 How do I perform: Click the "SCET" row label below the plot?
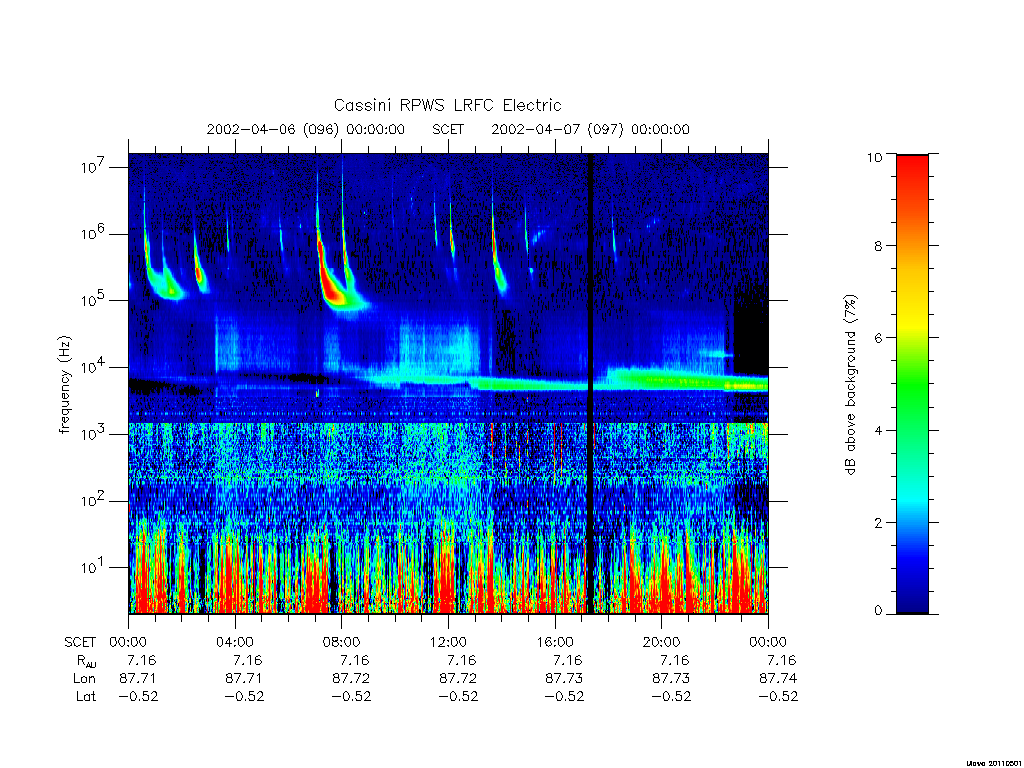80,643
